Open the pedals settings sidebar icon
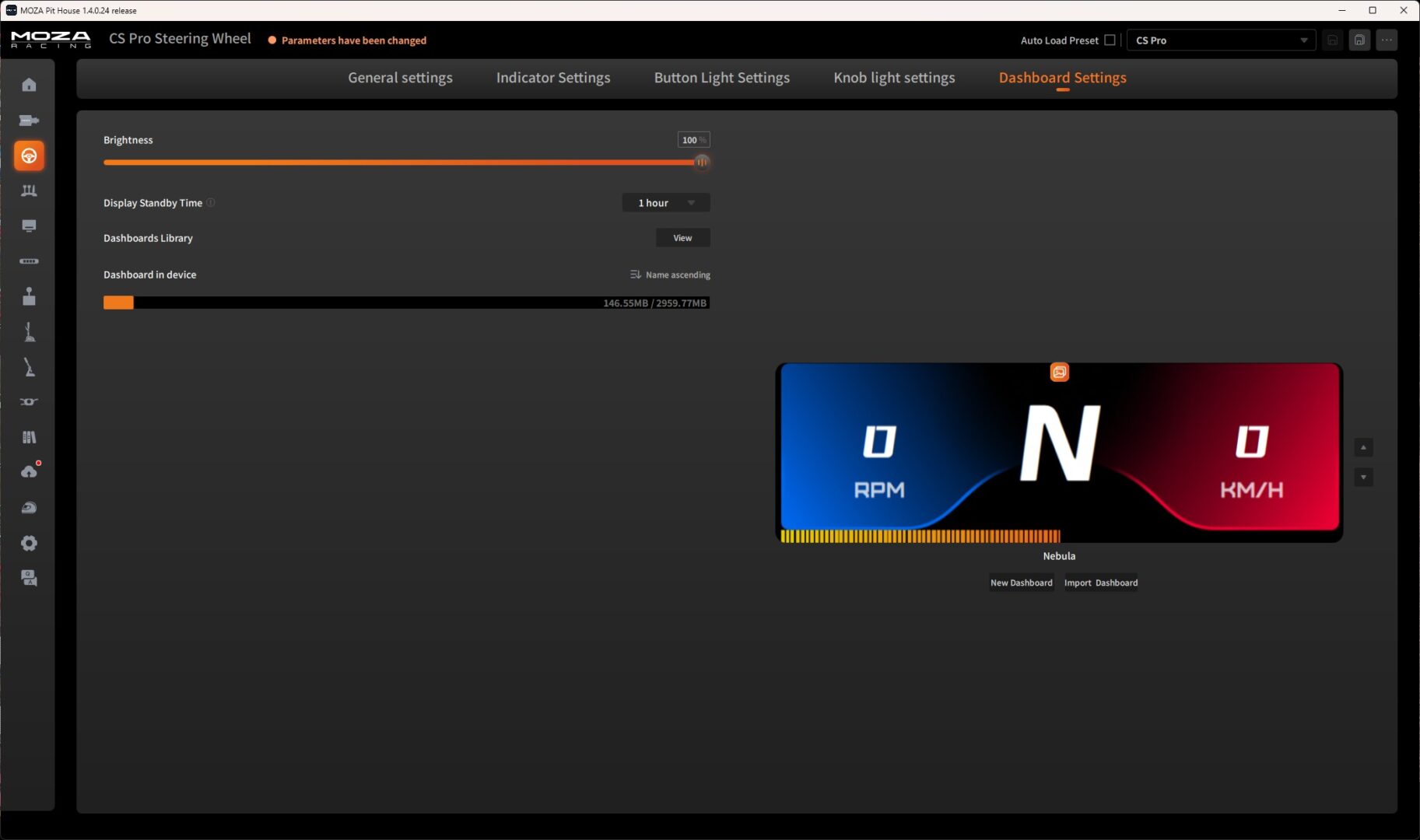Screen dimensions: 1420x840 pyautogui.click(x=29, y=191)
